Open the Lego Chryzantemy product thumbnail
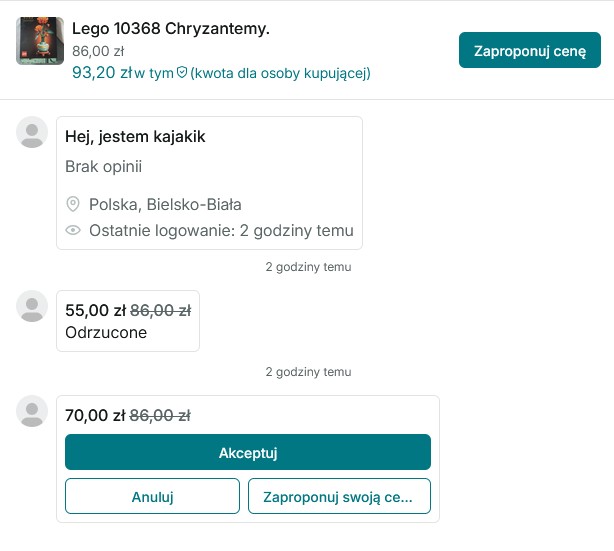Image resolution: width=614 pixels, height=551 pixels. point(40,41)
